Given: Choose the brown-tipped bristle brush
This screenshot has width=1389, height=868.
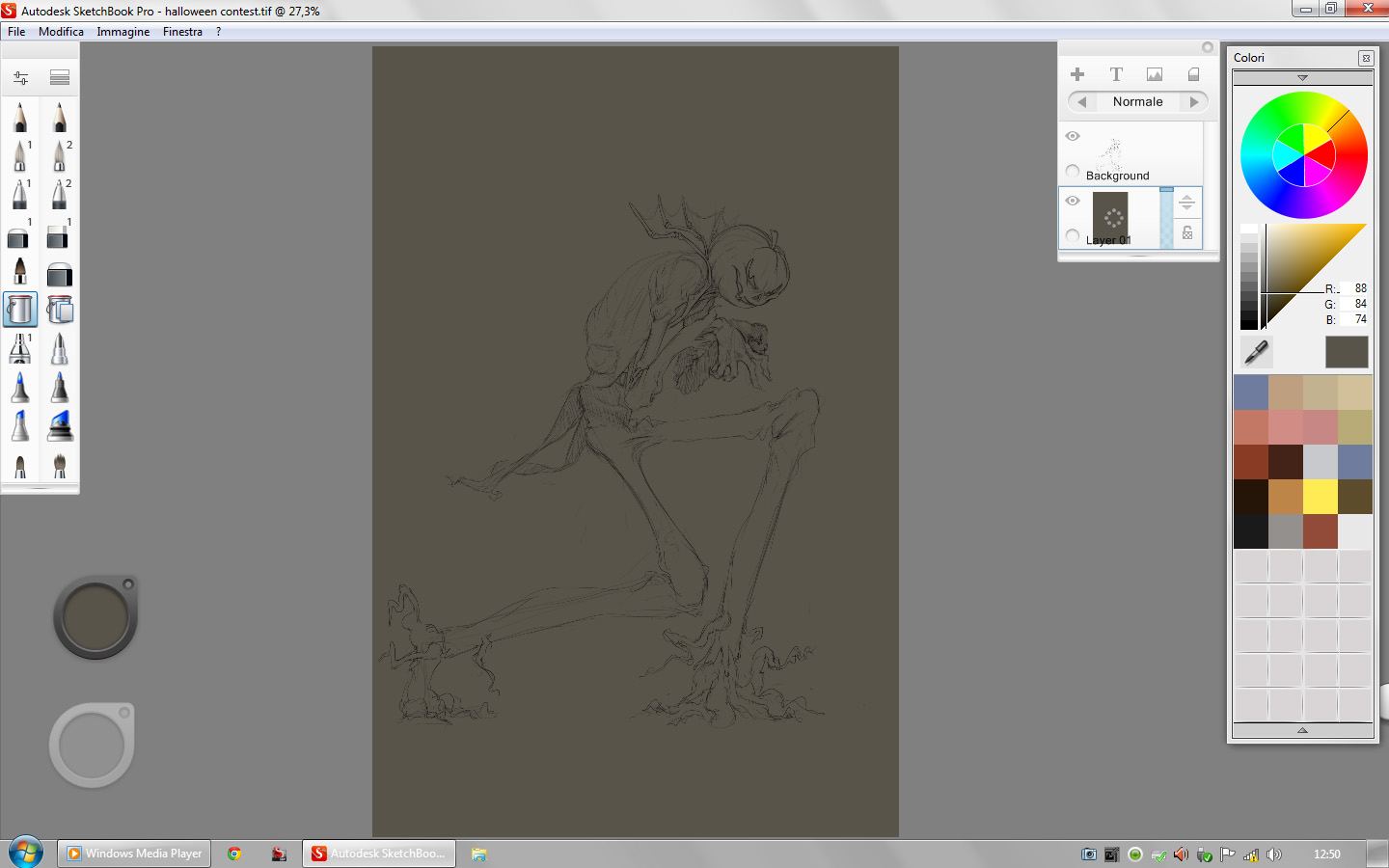Looking at the screenshot, I should 20,271.
